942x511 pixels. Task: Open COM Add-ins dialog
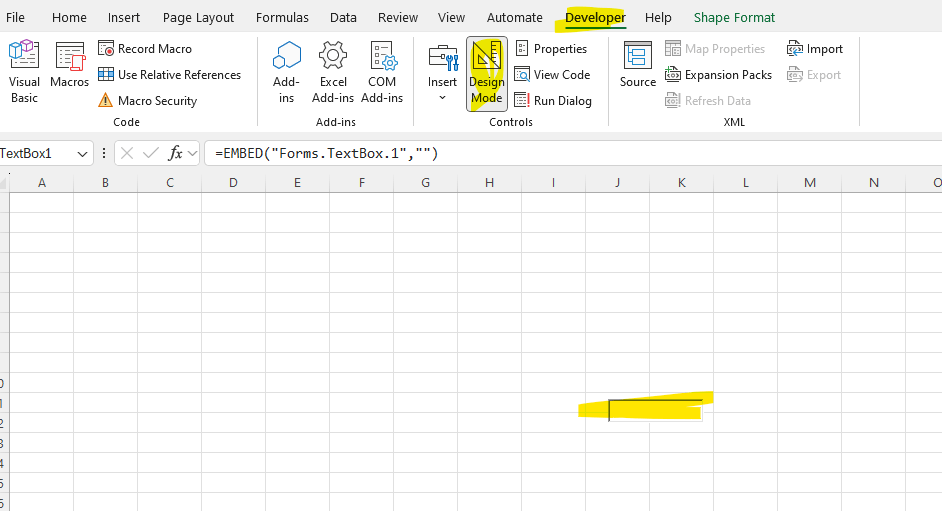point(382,72)
